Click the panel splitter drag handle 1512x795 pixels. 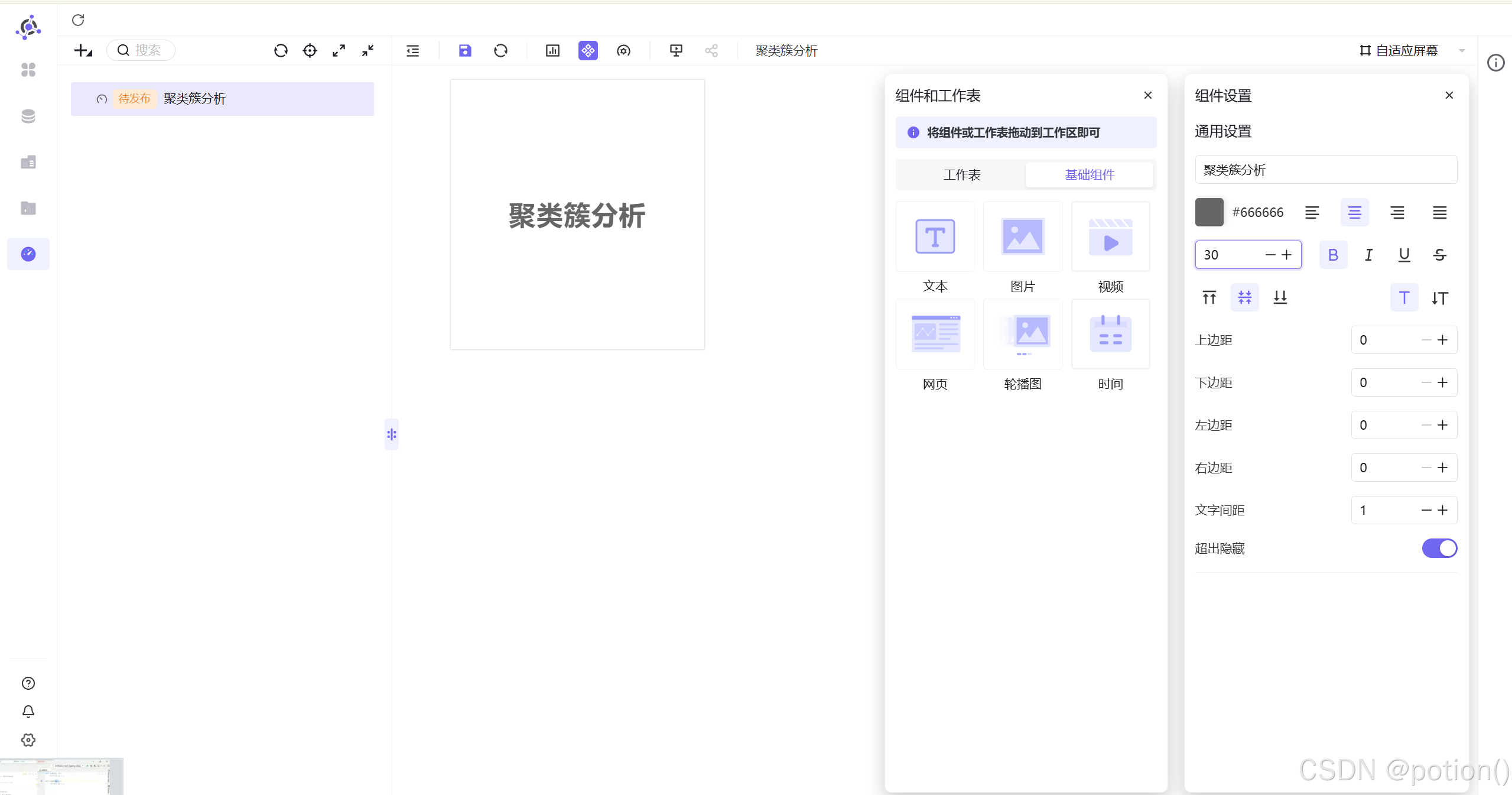[x=392, y=434]
